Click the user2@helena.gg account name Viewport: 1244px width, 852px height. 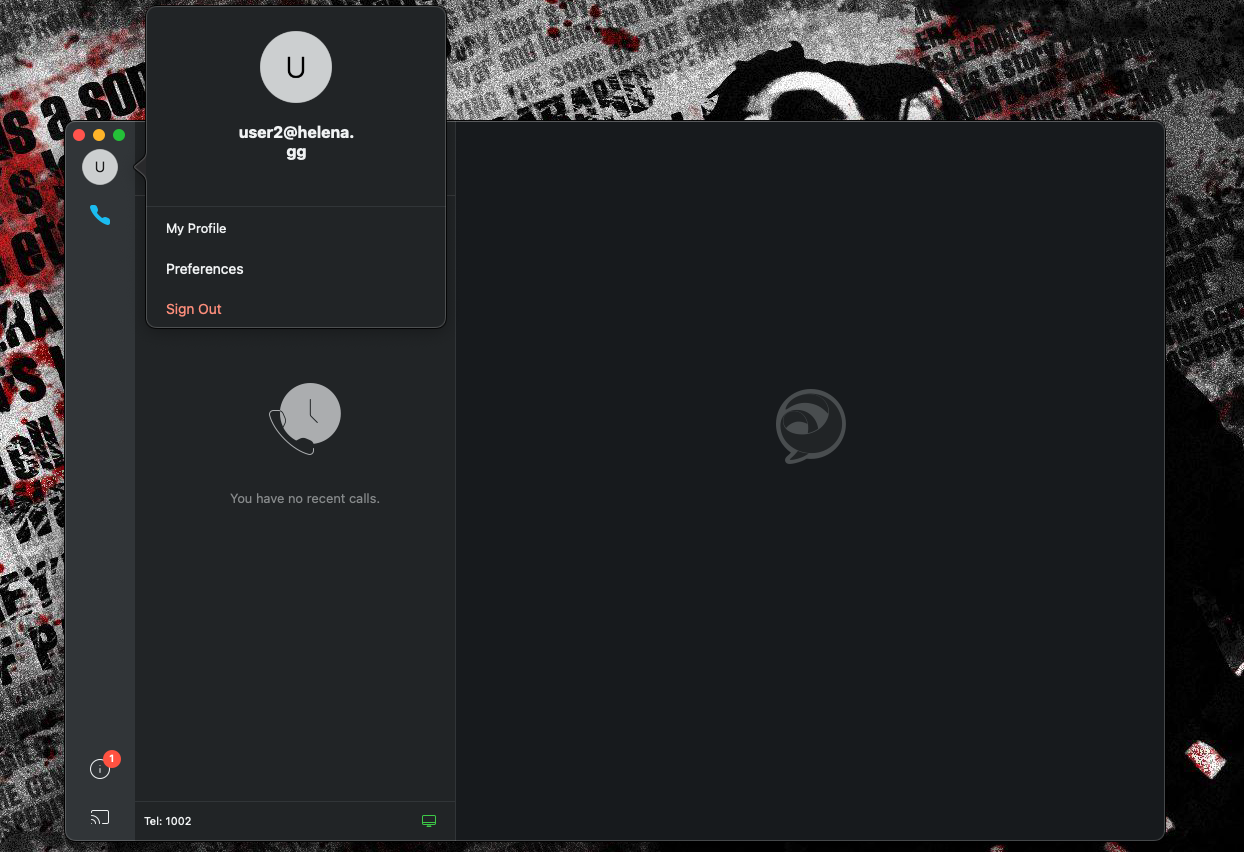coord(296,142)
